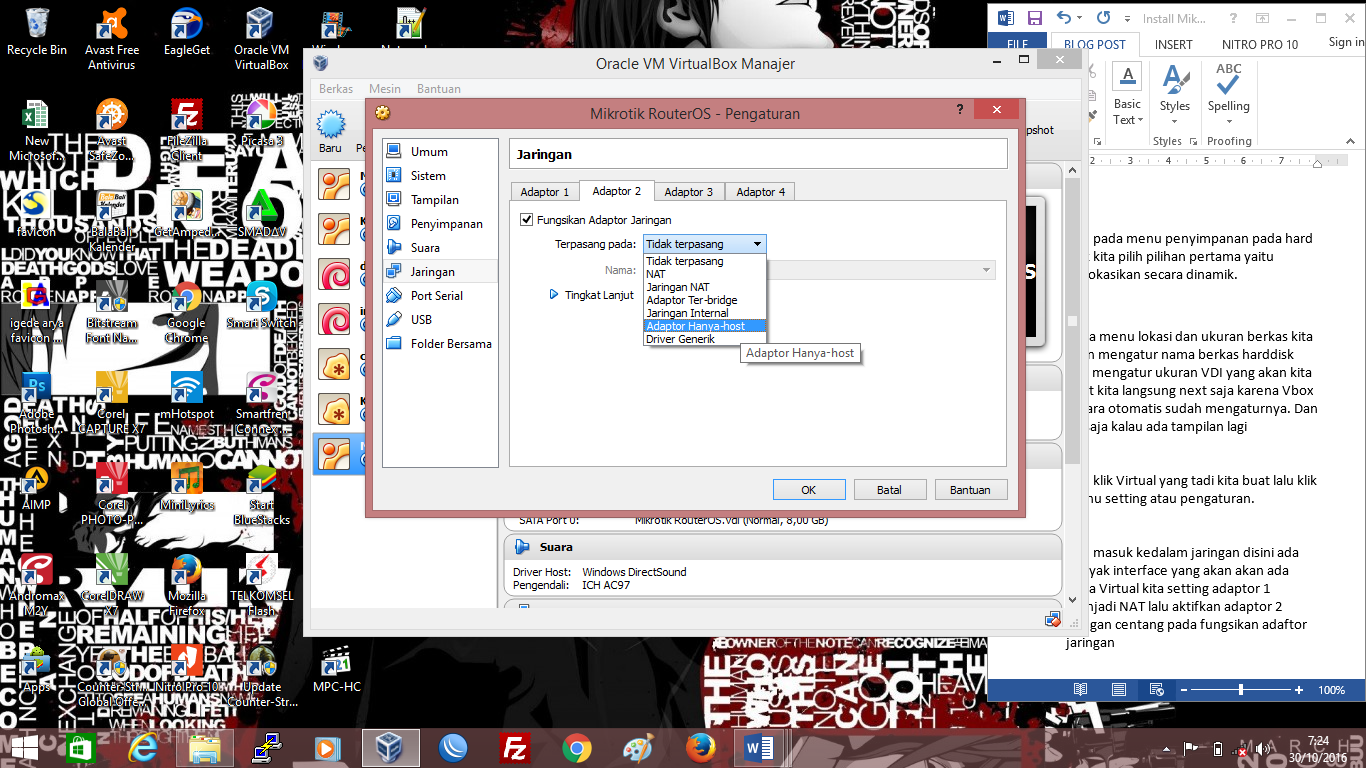Open the INSERT tab in Word
1366x768 pixels.
[x=1173, y=44]
